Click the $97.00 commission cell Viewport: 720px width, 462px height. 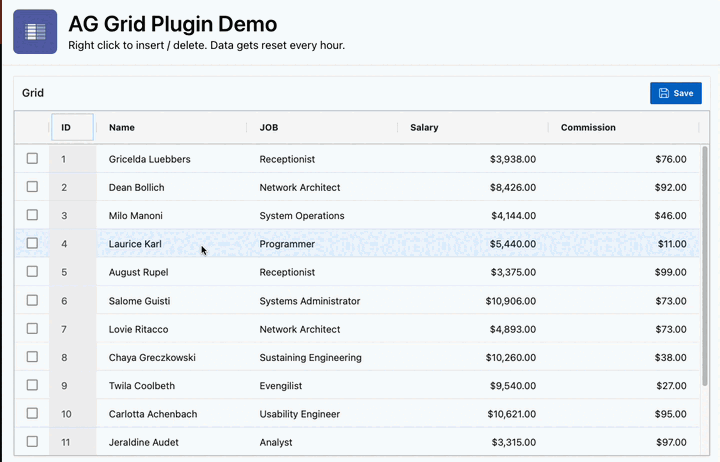[624, 442]
